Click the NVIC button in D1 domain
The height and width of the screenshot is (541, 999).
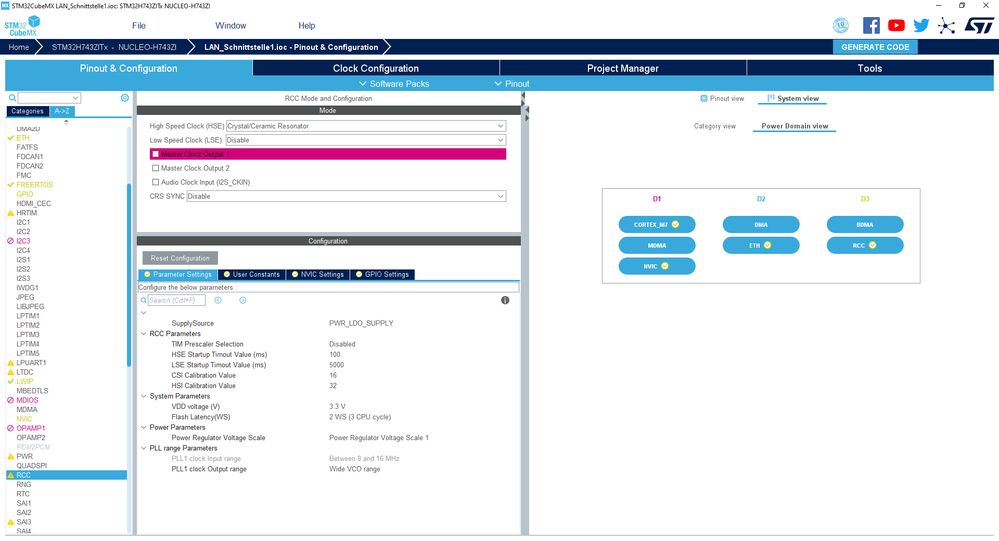[657, 266]
